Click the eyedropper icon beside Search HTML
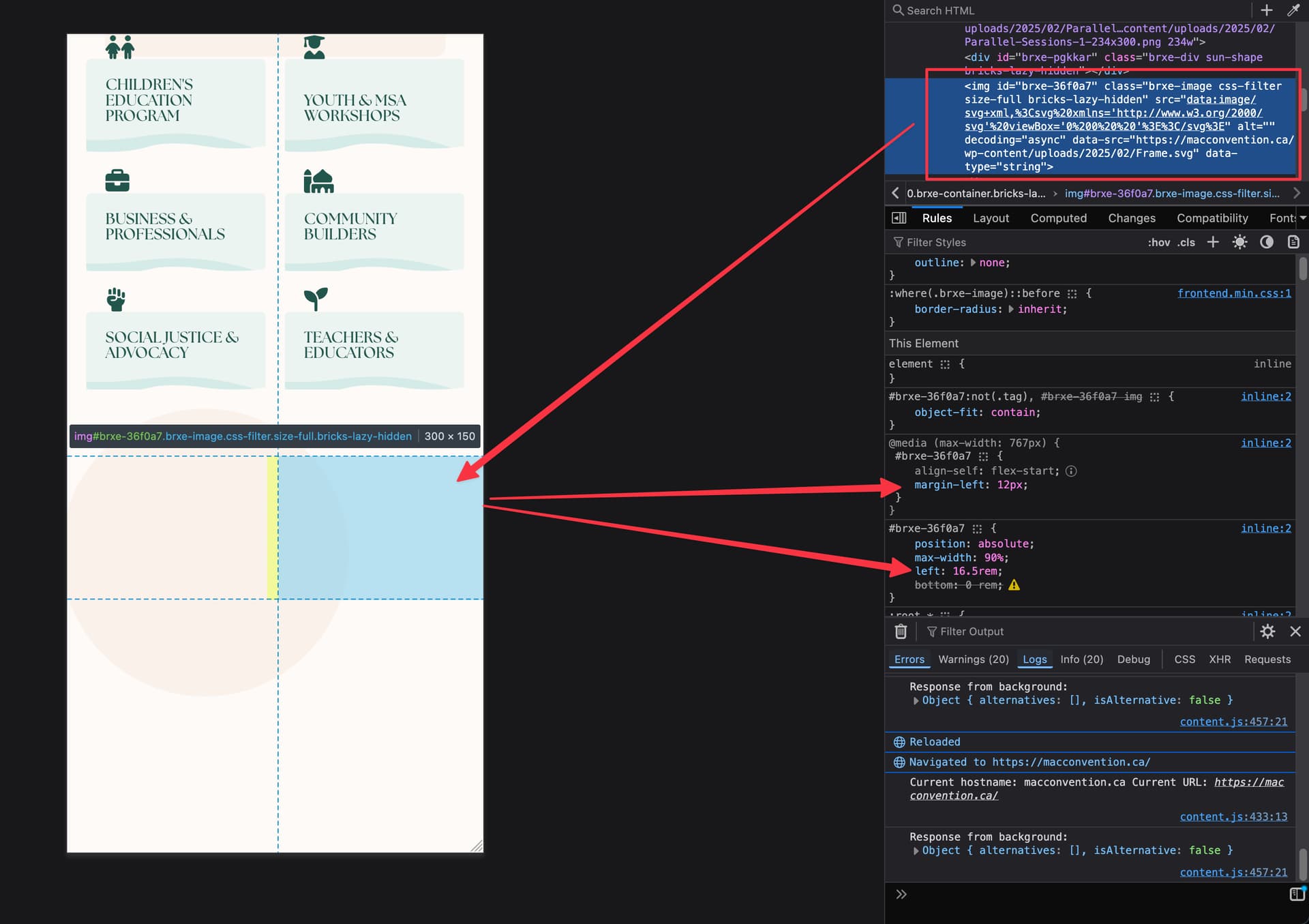This screenshot has width=1309, height=924. pyautogui.click(x=1293, y=10)
